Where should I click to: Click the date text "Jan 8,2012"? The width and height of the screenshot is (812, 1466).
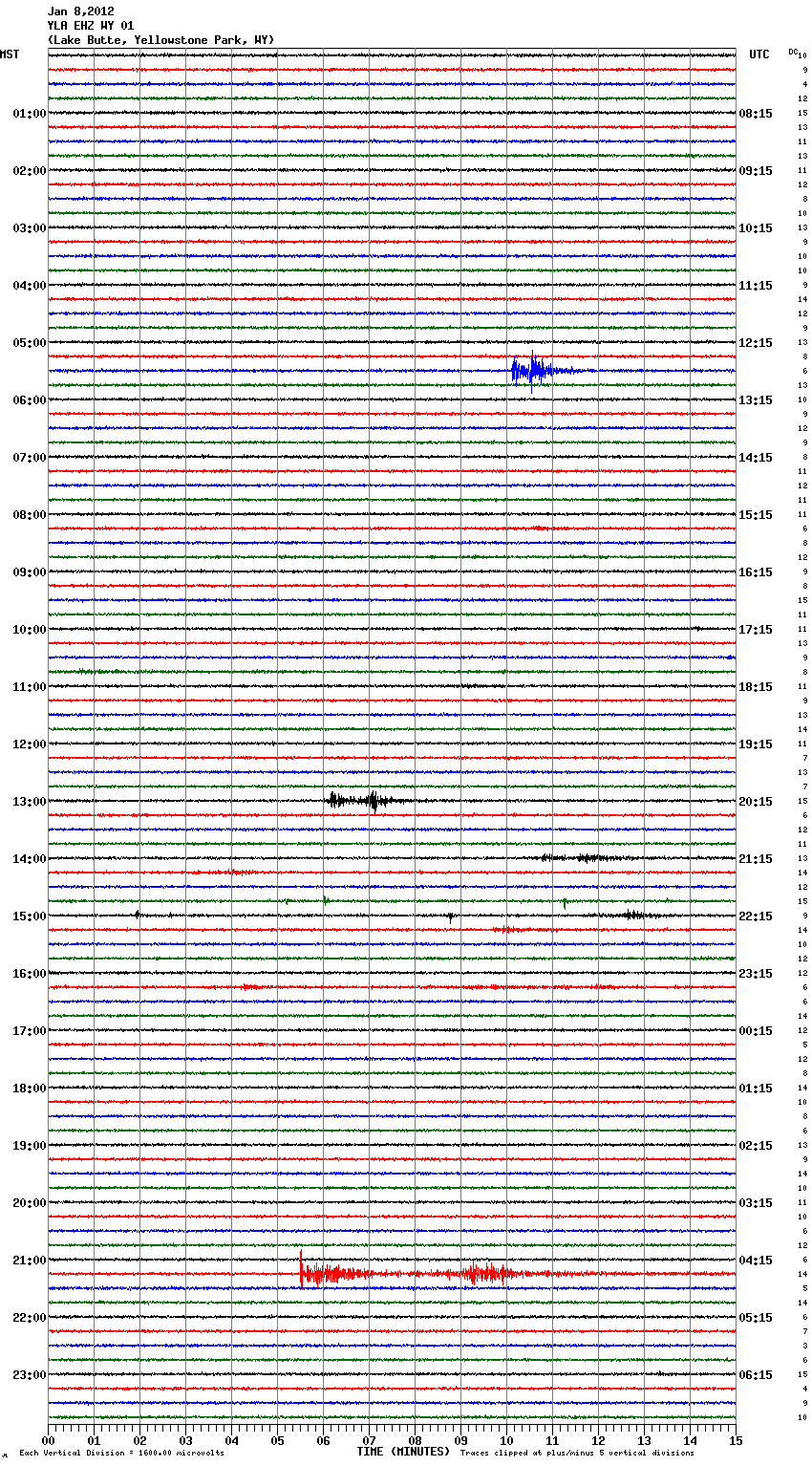[x=80, y=11]
